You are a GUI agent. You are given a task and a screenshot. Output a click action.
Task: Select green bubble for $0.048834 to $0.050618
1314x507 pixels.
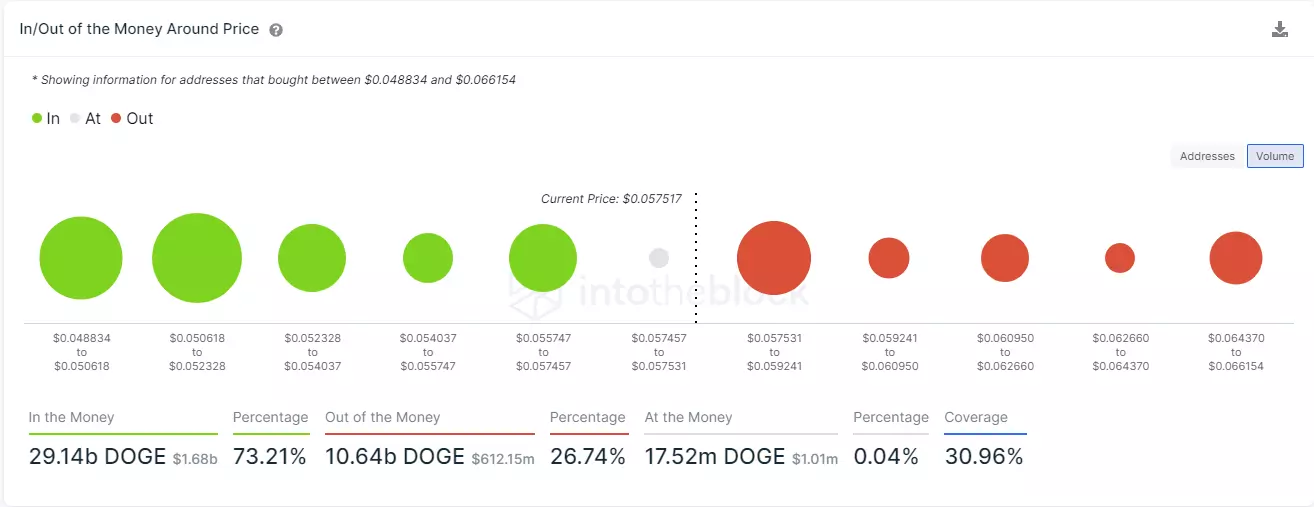tap(81, 259)
